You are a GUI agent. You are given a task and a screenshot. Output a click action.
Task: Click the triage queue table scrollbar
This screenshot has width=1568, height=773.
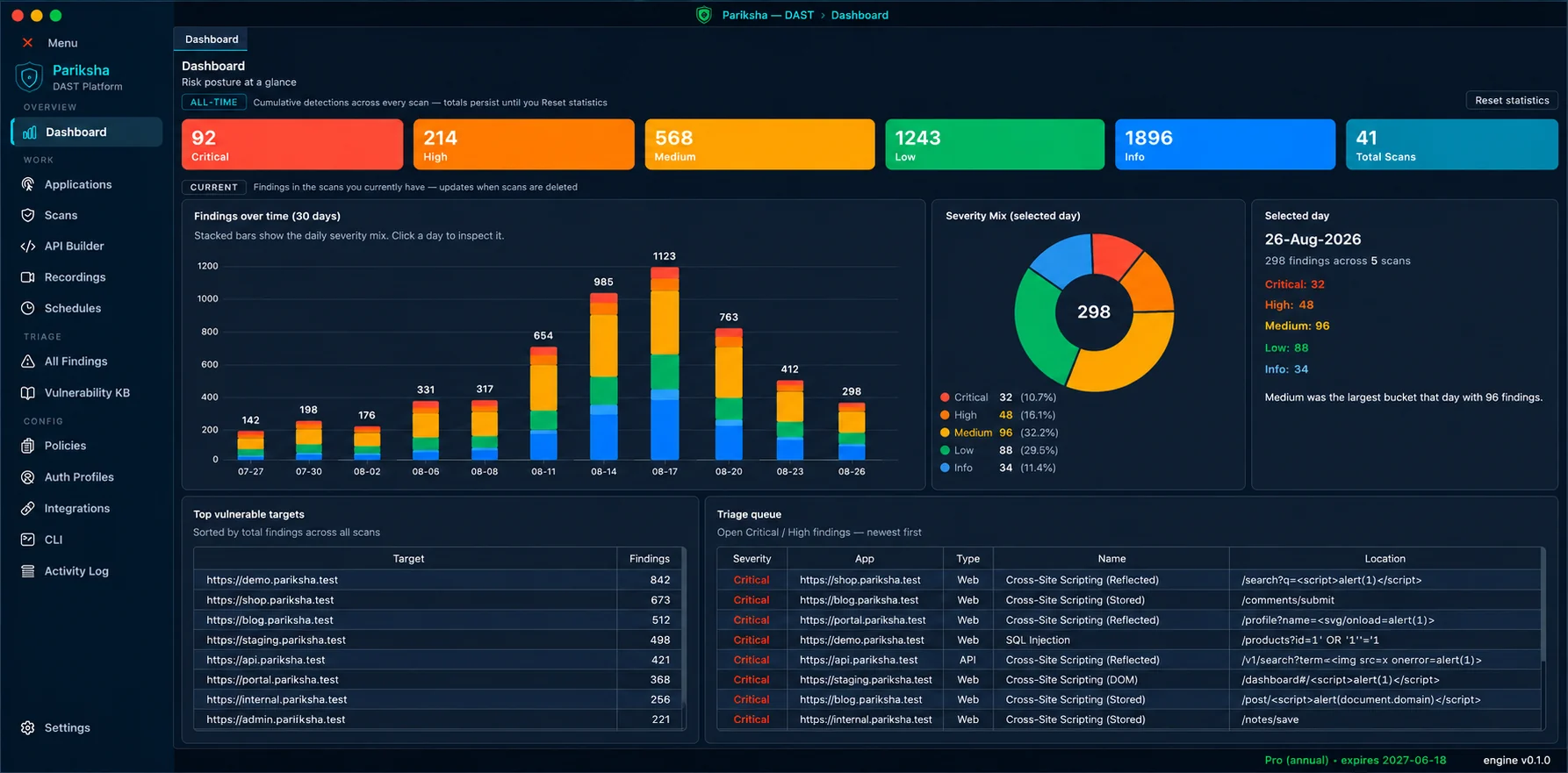(x=1543, y=605)
